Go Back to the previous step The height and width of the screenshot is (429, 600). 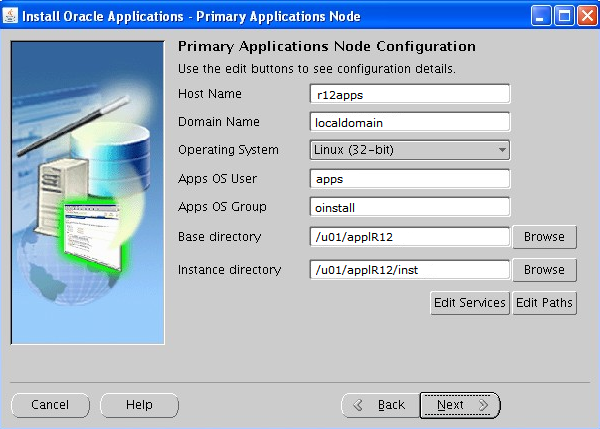[380, 405]
